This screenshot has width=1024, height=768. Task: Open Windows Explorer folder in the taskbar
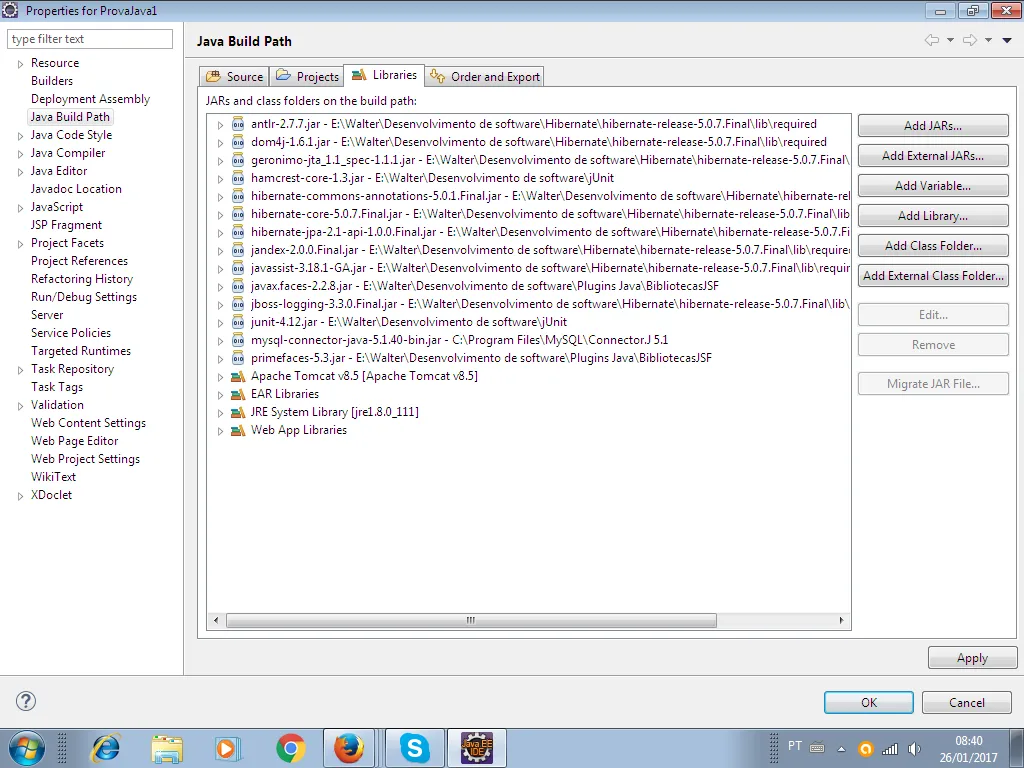click(x=167, y=748)
